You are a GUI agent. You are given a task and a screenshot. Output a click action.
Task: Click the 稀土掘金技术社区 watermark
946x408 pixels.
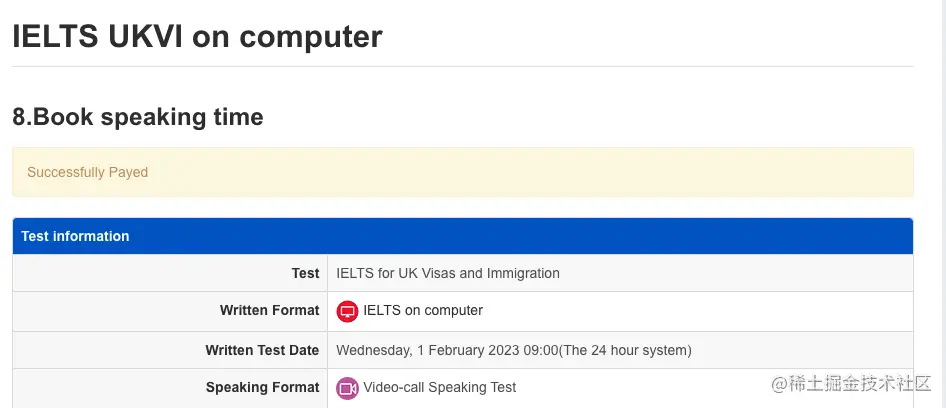pyautogui.click(x=852, y=384)
